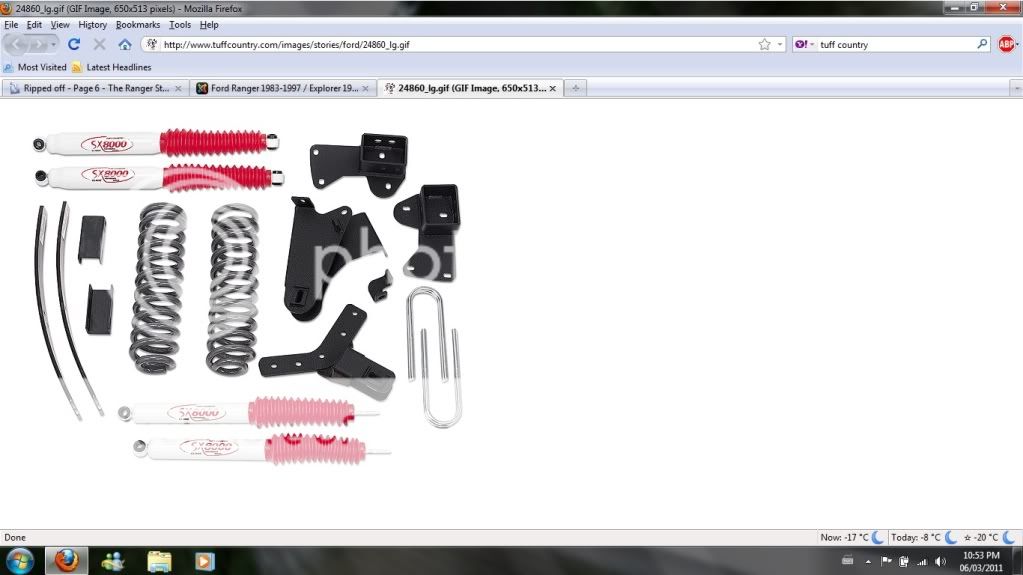The height and width of the screenshot is (575, 1023).
Task: Bookmark this page with star icon
Action: pyautogui.click(x=765, y=45)
